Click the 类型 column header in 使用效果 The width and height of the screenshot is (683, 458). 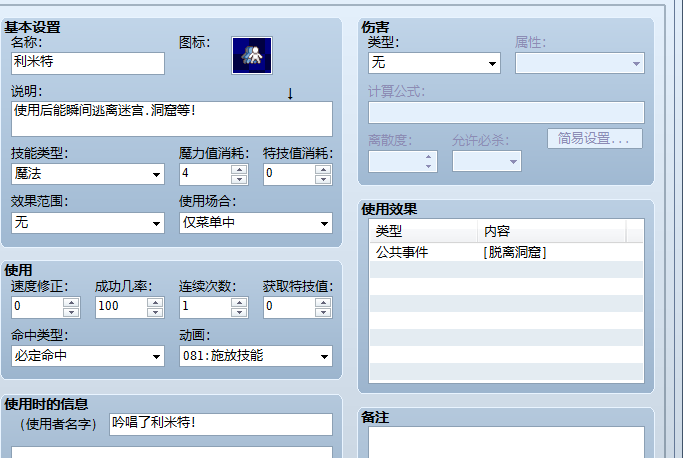click(x=423, y=231)
